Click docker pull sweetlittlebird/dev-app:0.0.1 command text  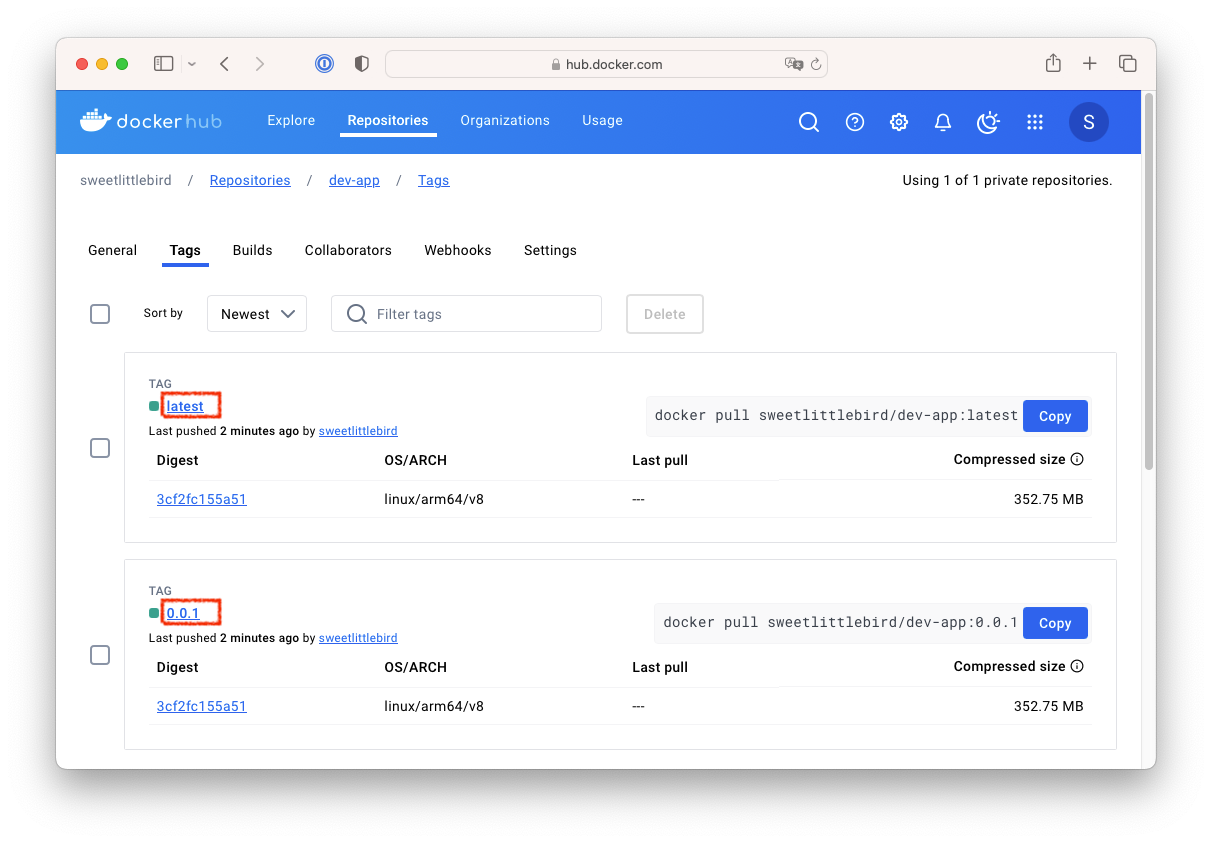(840, 623)
